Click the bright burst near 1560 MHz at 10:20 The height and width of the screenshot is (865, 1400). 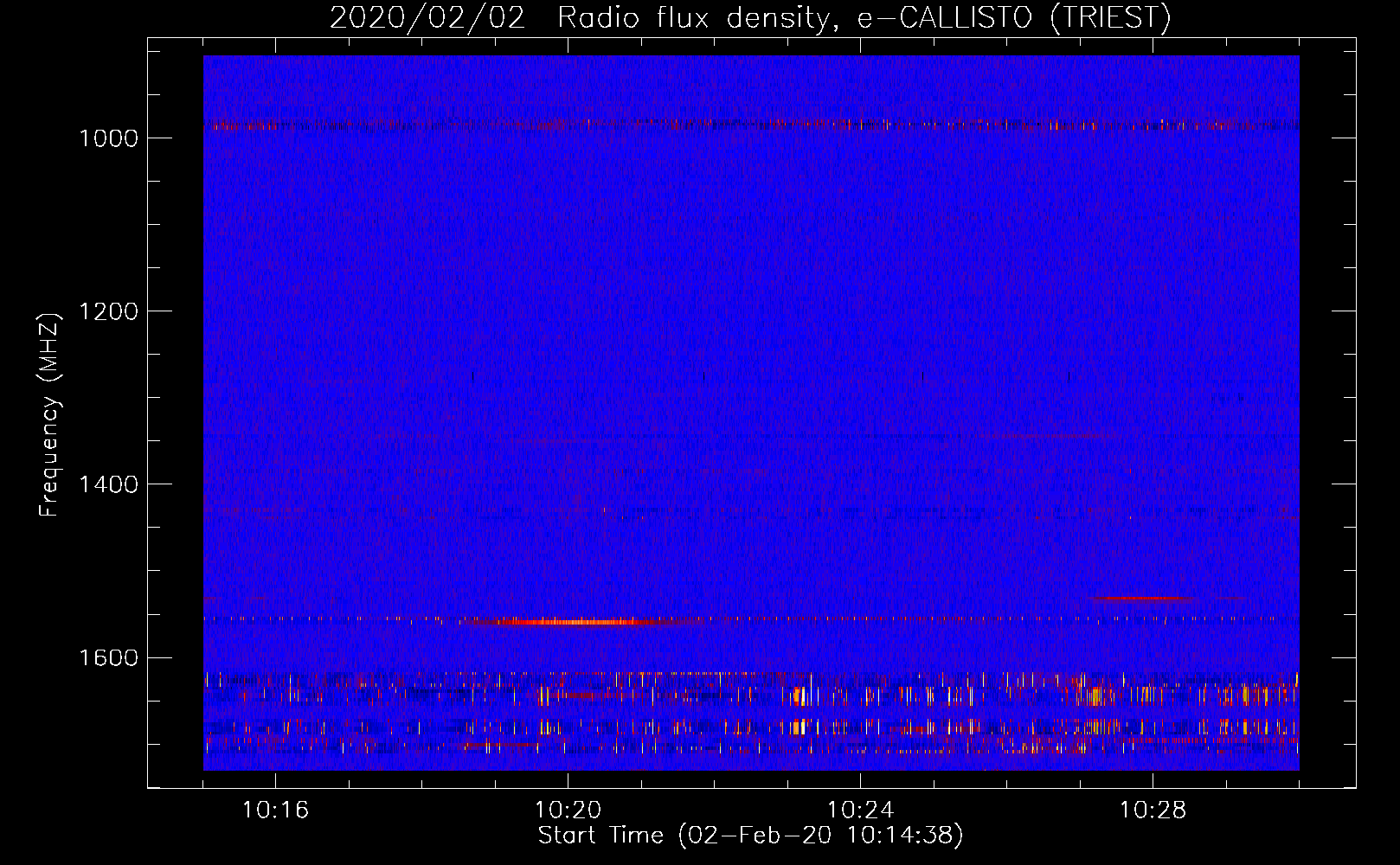pyautogui.click(x=571, y=621)
